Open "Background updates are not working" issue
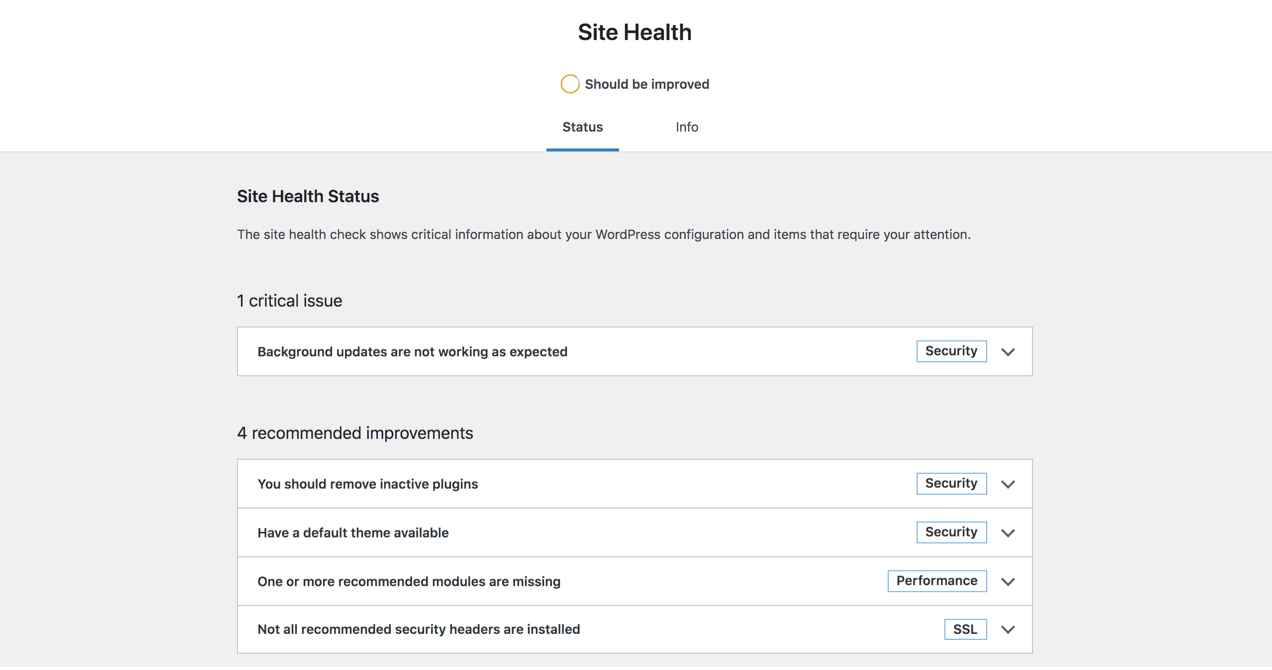Screen dimensions: 1272x670 point(412,352)
